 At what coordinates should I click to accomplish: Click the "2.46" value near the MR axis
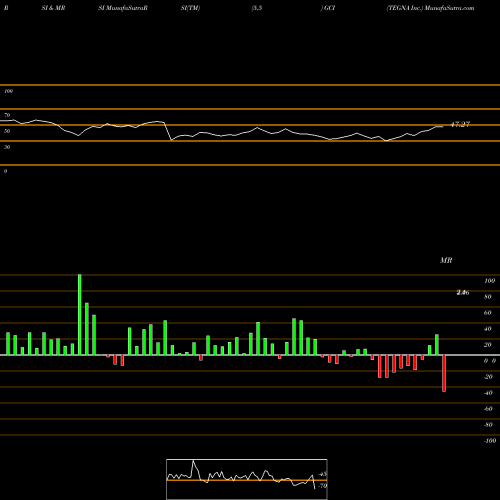(463, 292)
